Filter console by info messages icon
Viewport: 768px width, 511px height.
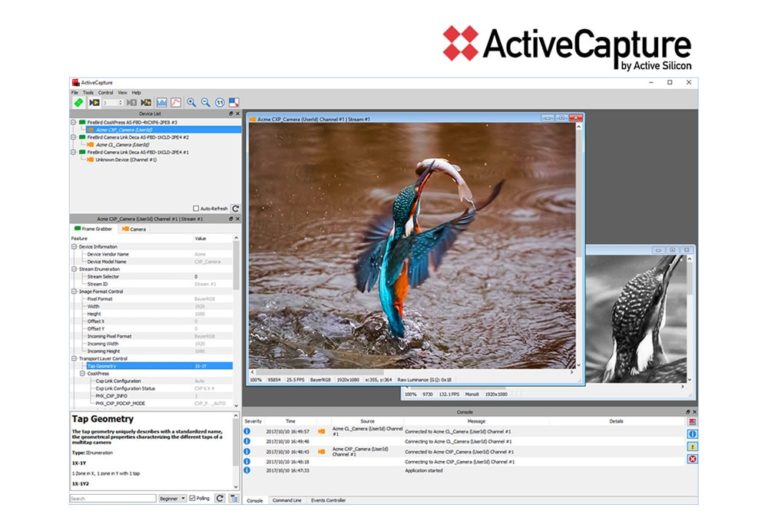pyautogui.click(x=692, y=434)
